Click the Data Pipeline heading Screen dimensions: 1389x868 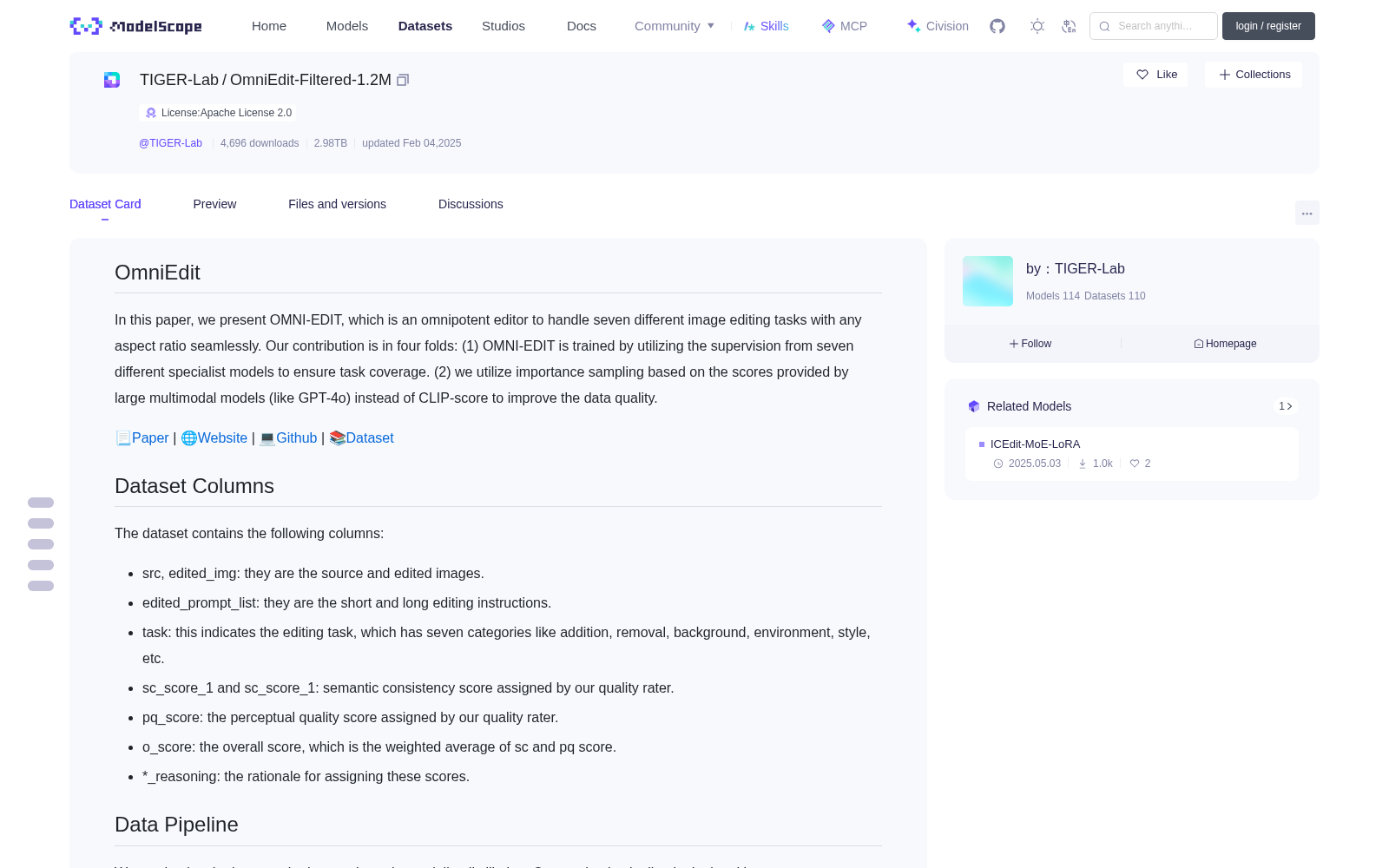(x=176, y=825)
